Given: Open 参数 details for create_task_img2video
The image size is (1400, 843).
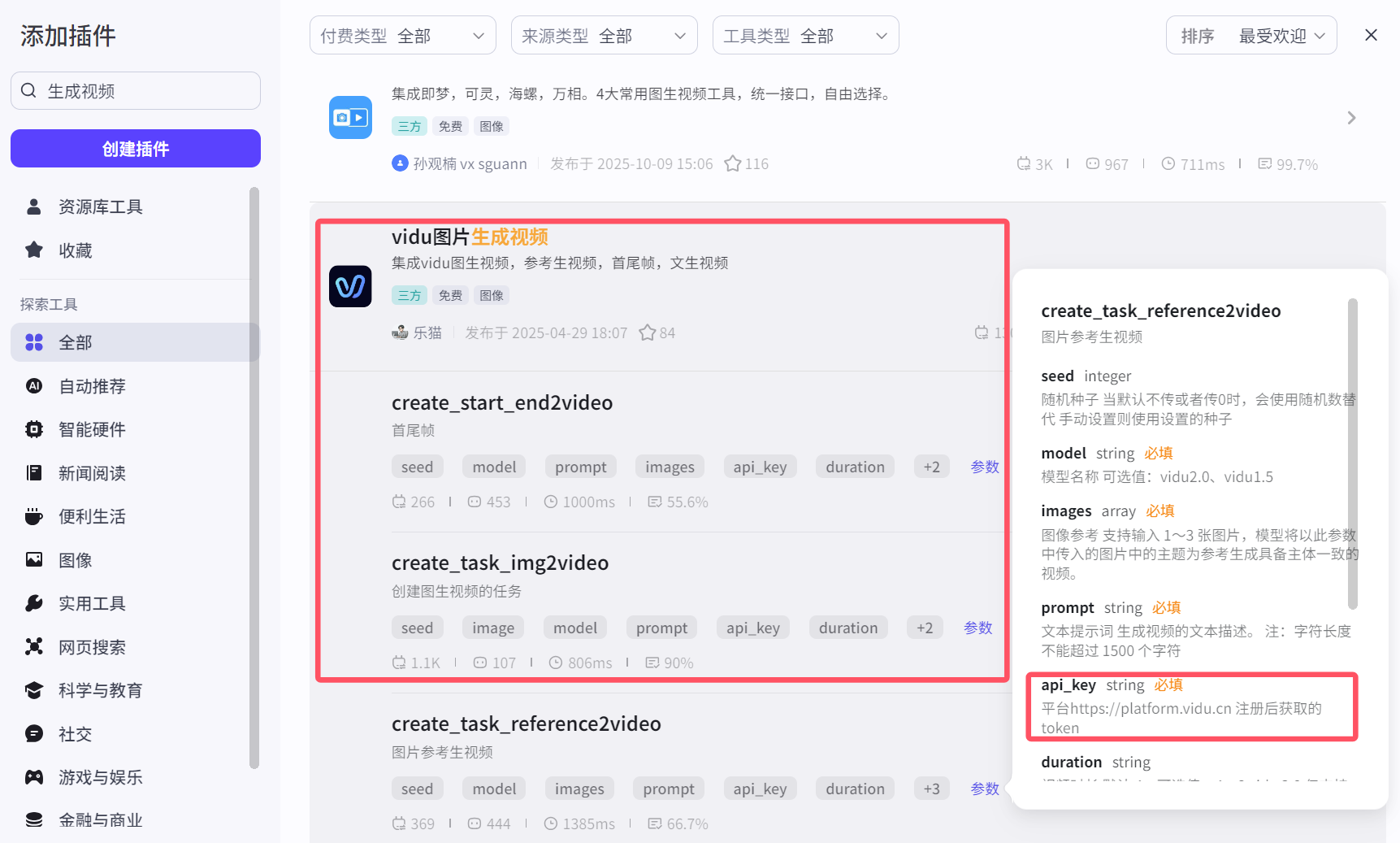Looking at the screenshot, I should (x=977, y=627).
